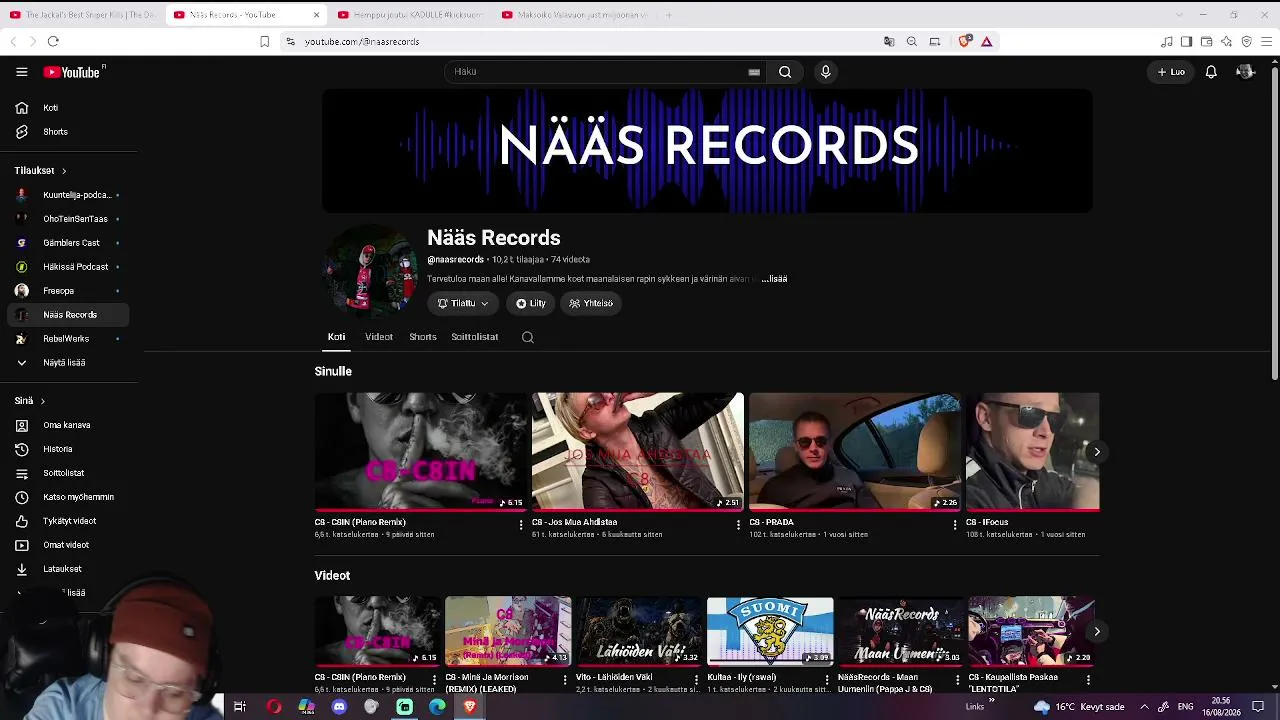Open the Yhteisö community button

click(x=591, y=303)
